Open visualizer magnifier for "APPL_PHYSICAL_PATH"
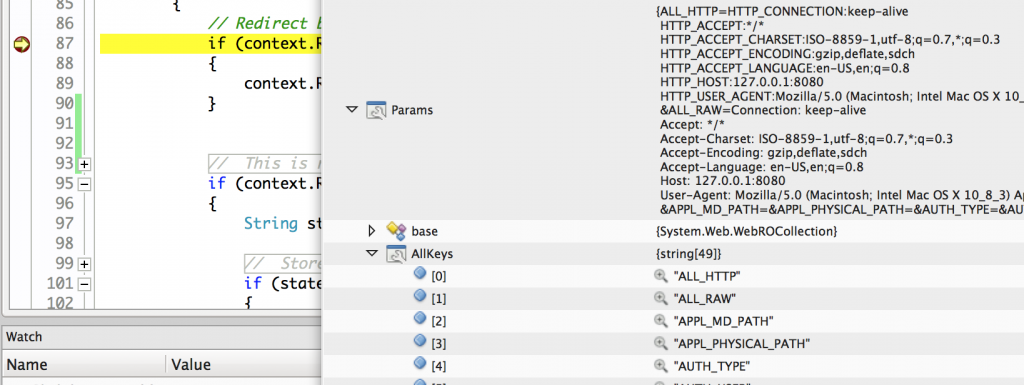 click(660, 343)
